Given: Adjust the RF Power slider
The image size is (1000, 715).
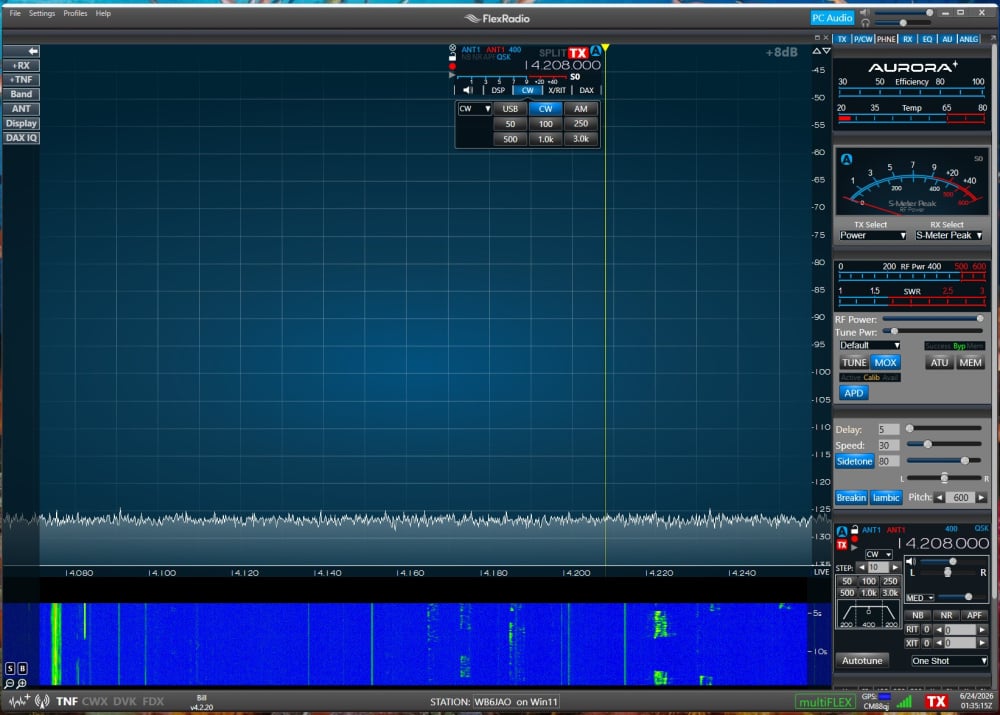Looking at the screenshot, I should (x=932, y=319).
